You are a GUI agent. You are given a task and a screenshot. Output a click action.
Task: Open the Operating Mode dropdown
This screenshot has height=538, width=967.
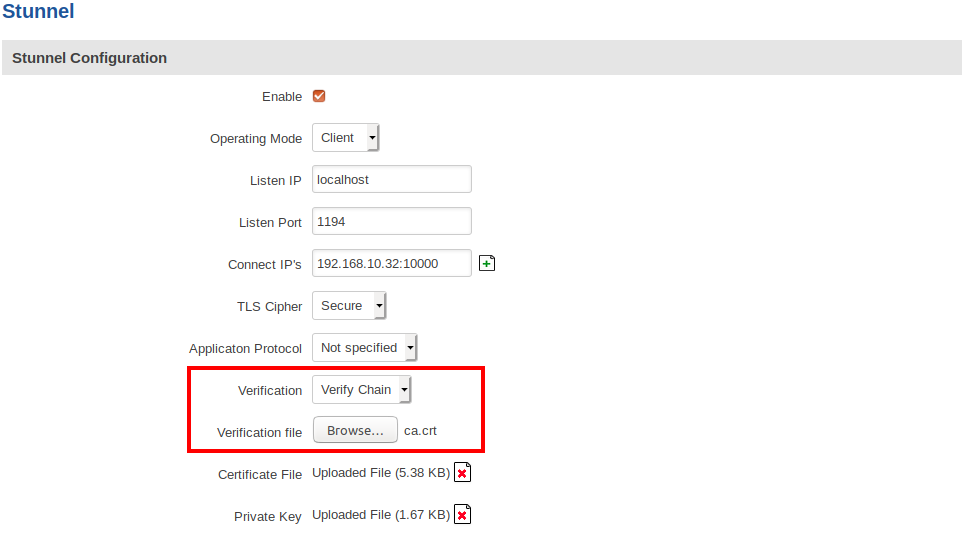pos(346,138)
